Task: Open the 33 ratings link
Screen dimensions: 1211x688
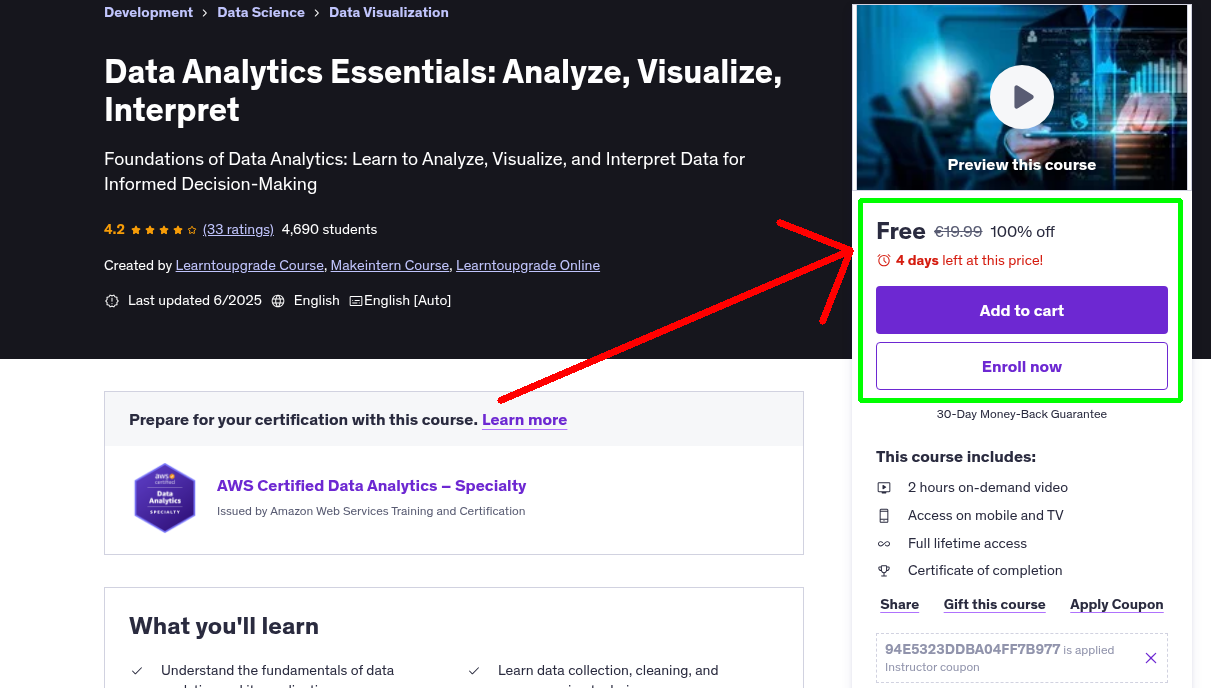Action: [x=238, y=230]
